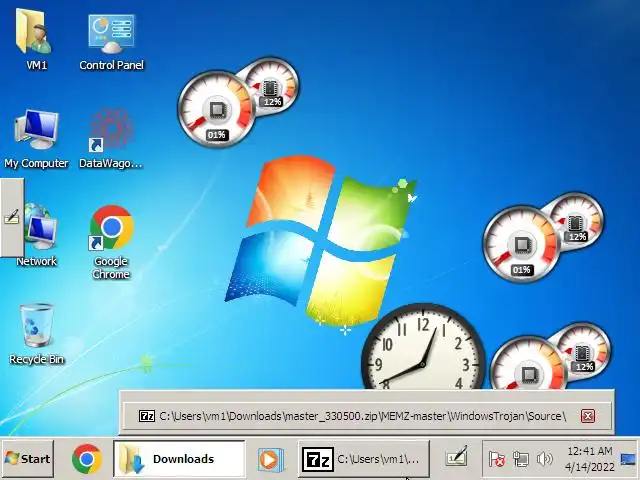Image resolution: width=640 pixels, height=480 pixels.
Task: Click the bottom right gadget's CPU dial
Action: pyautogui.click(x=529, y=363)
